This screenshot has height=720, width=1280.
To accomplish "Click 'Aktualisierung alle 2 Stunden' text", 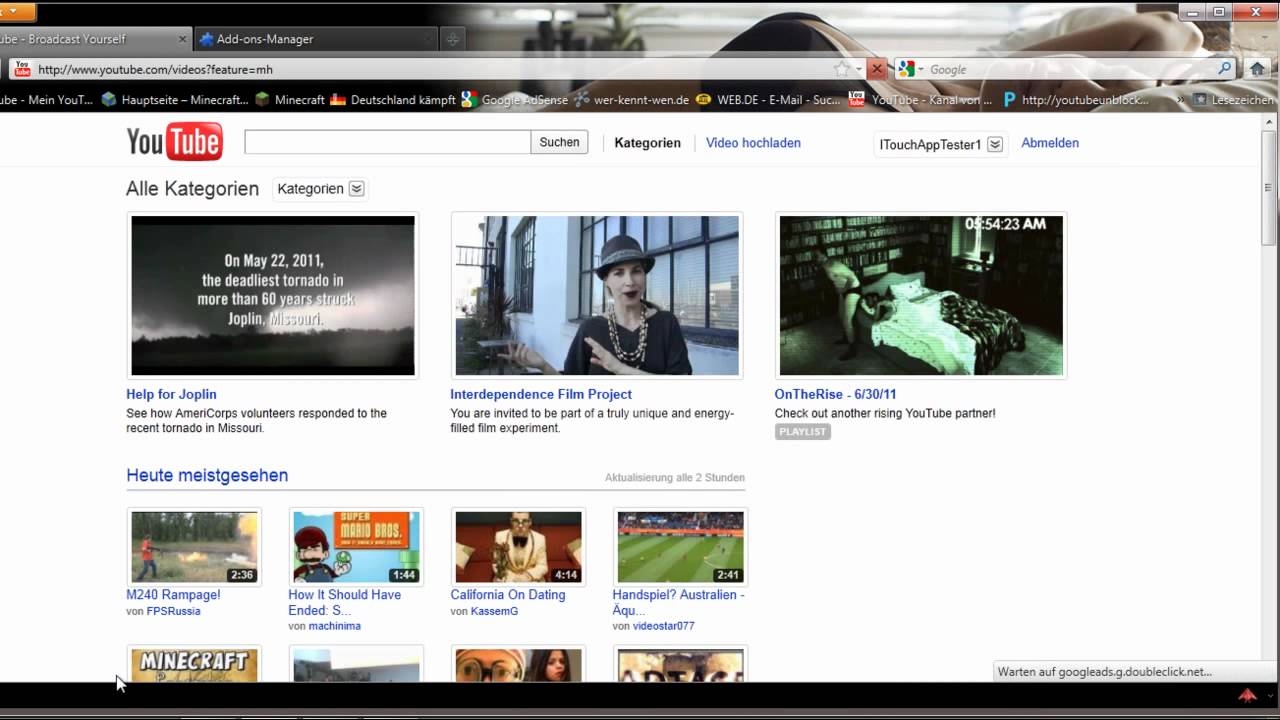I will 675,478.
